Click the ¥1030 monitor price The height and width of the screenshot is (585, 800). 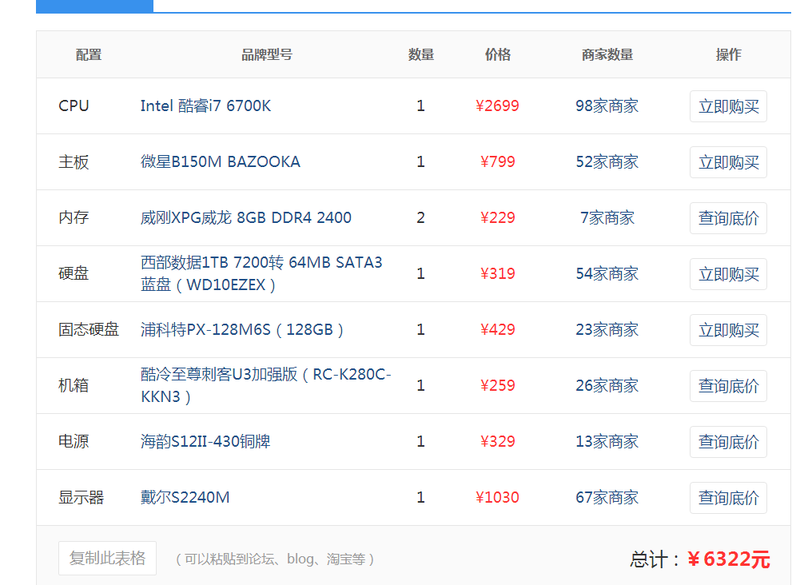497,497
